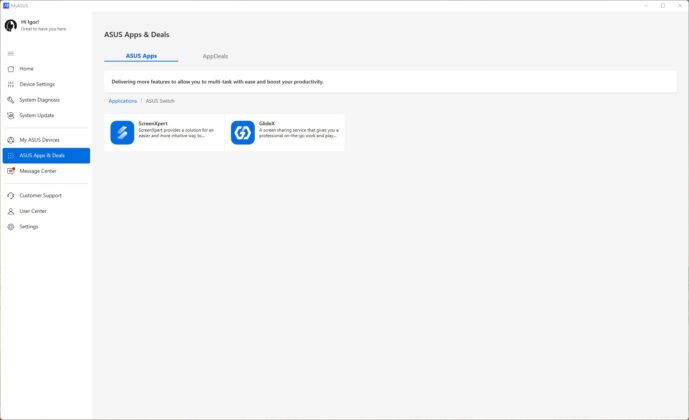Choose the ASUS Switch filter link
Image resolution: width=689 pixels, height=420 pixels.
coord(160,101)
